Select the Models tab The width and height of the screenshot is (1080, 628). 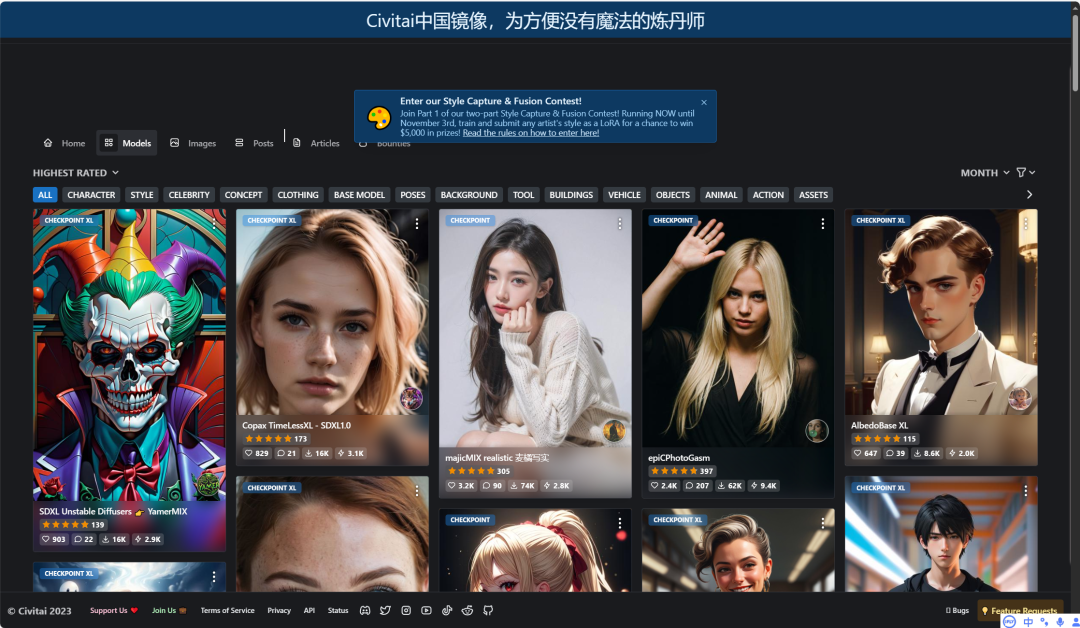click(127, 143)
